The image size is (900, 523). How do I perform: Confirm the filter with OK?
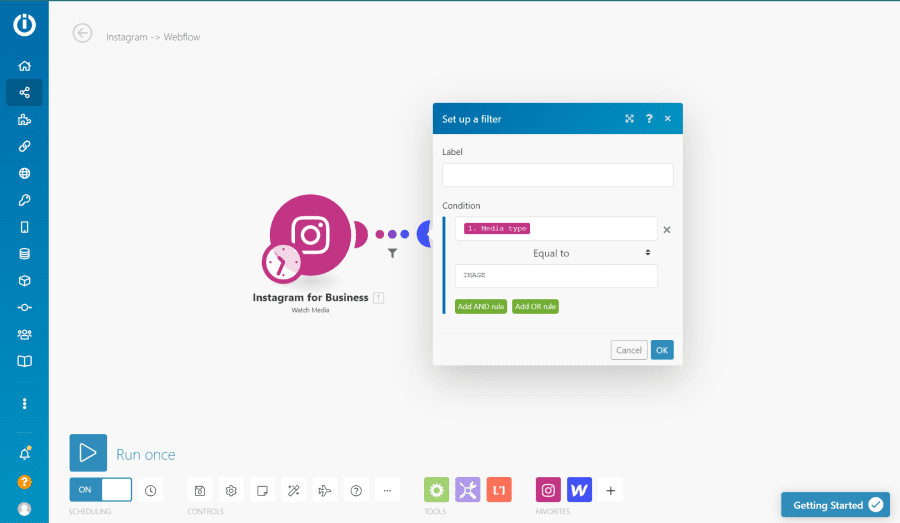[x=662, y=350]
